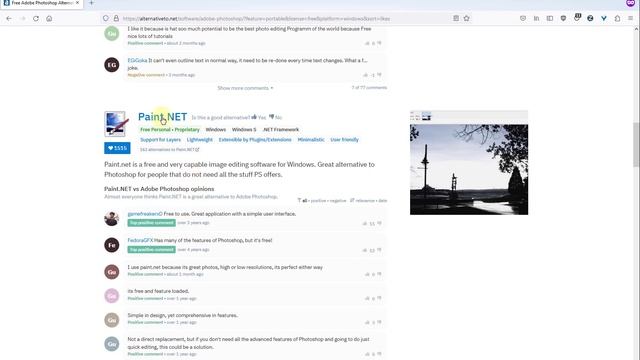Viewport: 640px width, 360px height.
Task: Open gamefreakenO user profile link
Action: point(145,214)
